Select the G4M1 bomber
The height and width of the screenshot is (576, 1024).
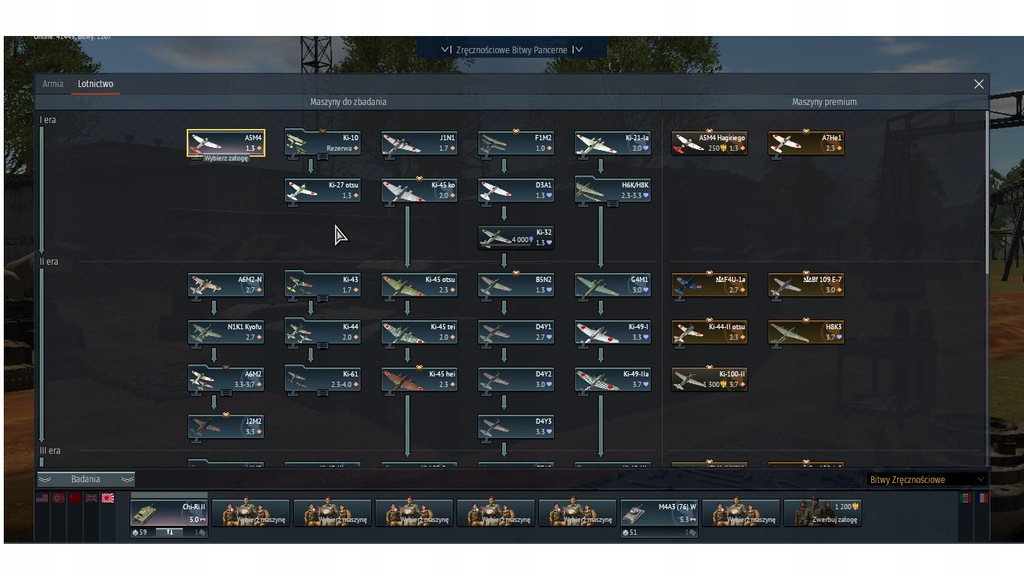(x=613, y=285)
